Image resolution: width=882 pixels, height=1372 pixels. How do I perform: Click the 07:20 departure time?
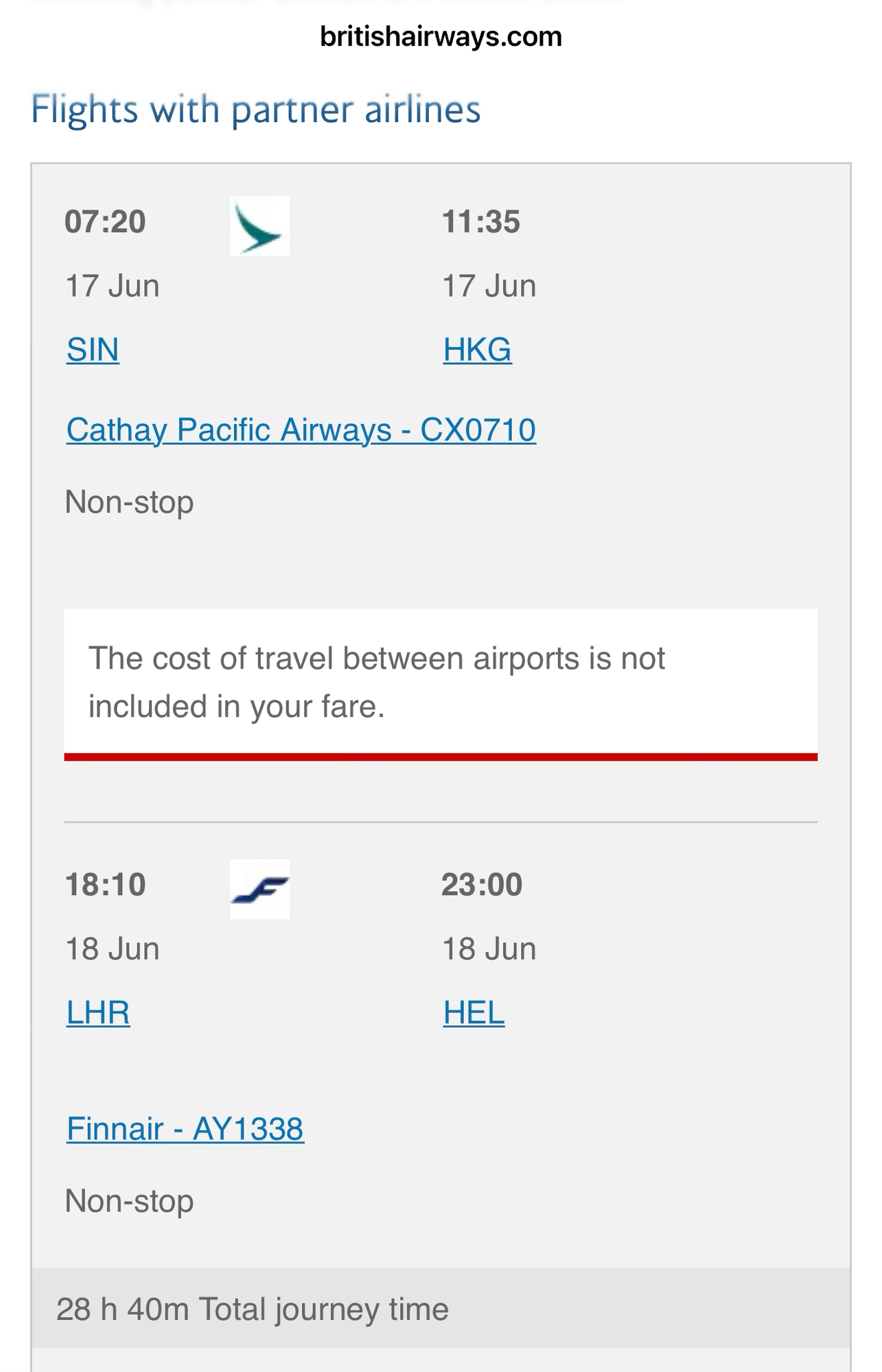coord(105,222)
